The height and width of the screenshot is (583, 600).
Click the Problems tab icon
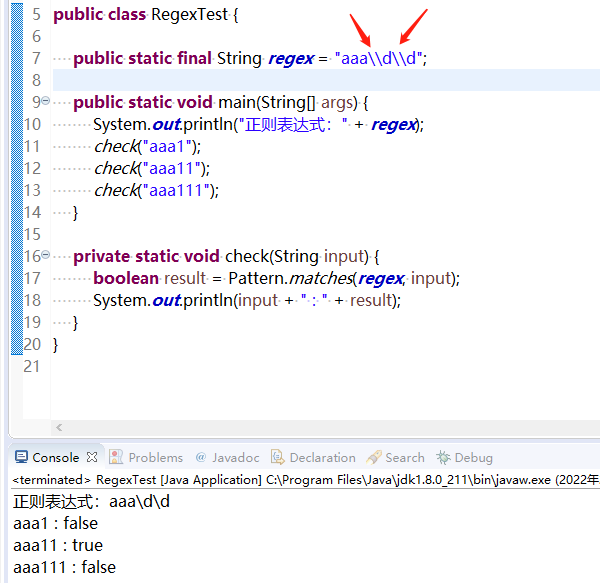point(116,457)
